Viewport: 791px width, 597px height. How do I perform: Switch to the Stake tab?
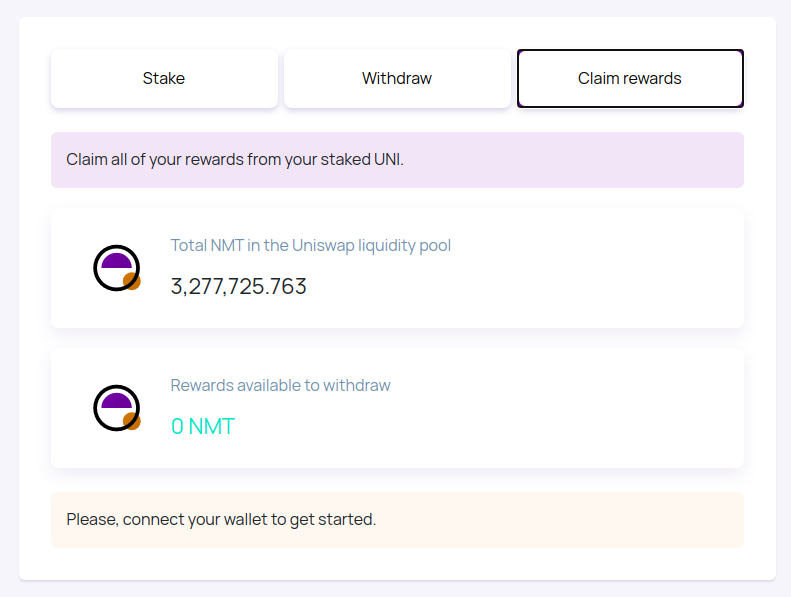(x=164, y=78)
